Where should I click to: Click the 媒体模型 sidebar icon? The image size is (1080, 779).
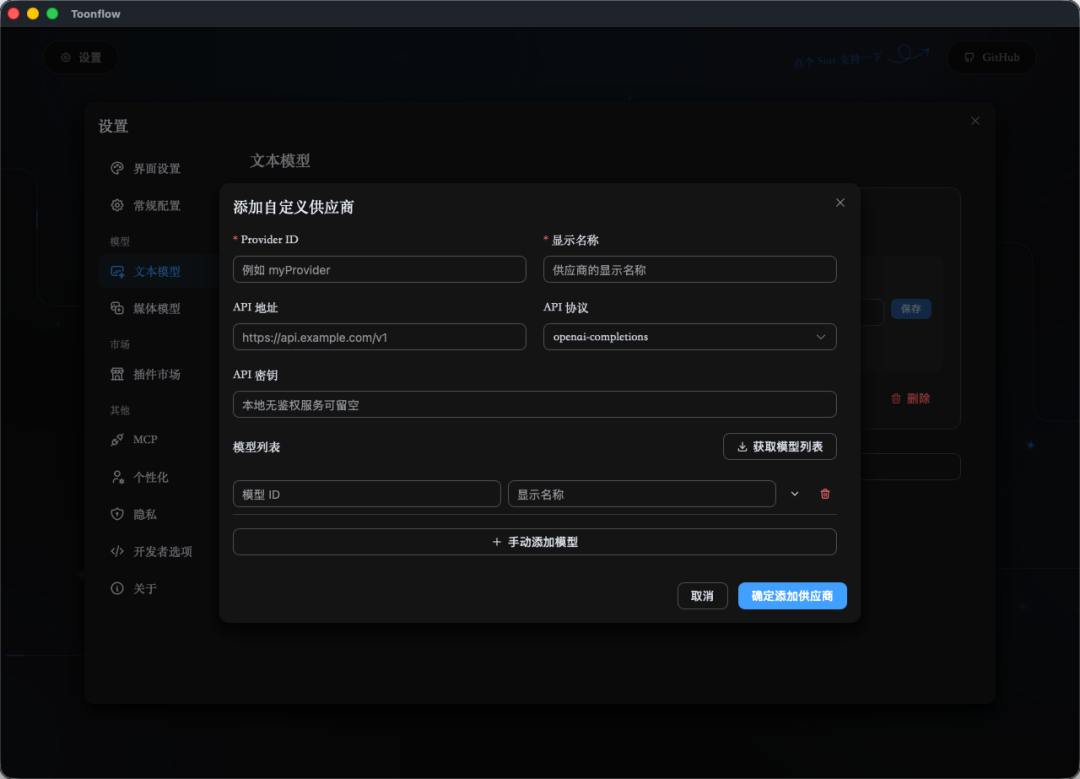[x=117, y=308]
